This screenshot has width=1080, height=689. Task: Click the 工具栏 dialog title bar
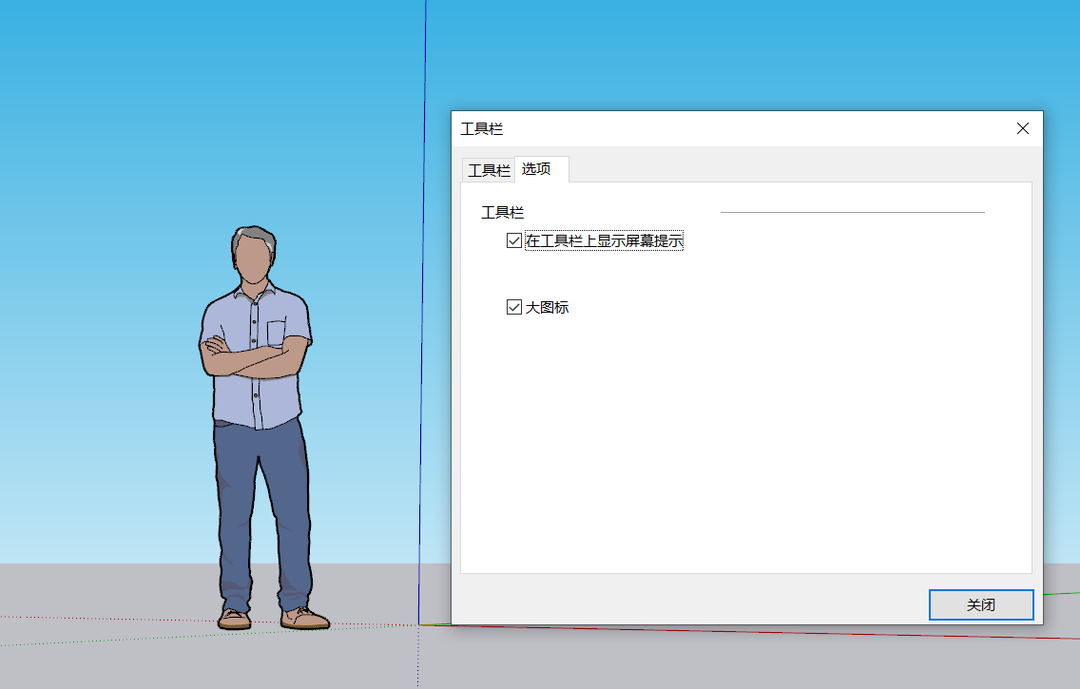click(700, 128)
